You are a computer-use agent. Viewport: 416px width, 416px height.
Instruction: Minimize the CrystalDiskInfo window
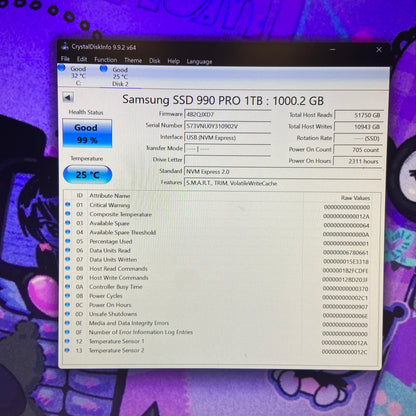coord(333,50)
